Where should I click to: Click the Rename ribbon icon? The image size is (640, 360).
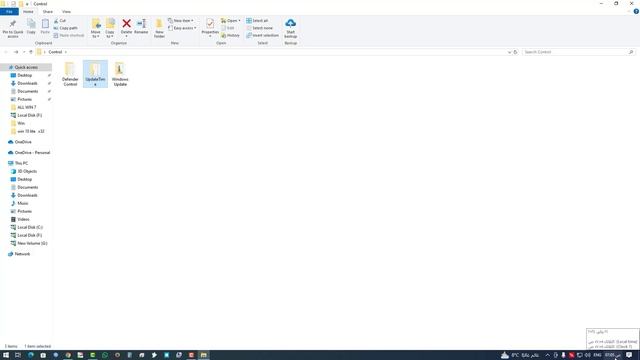coord(141,27)
